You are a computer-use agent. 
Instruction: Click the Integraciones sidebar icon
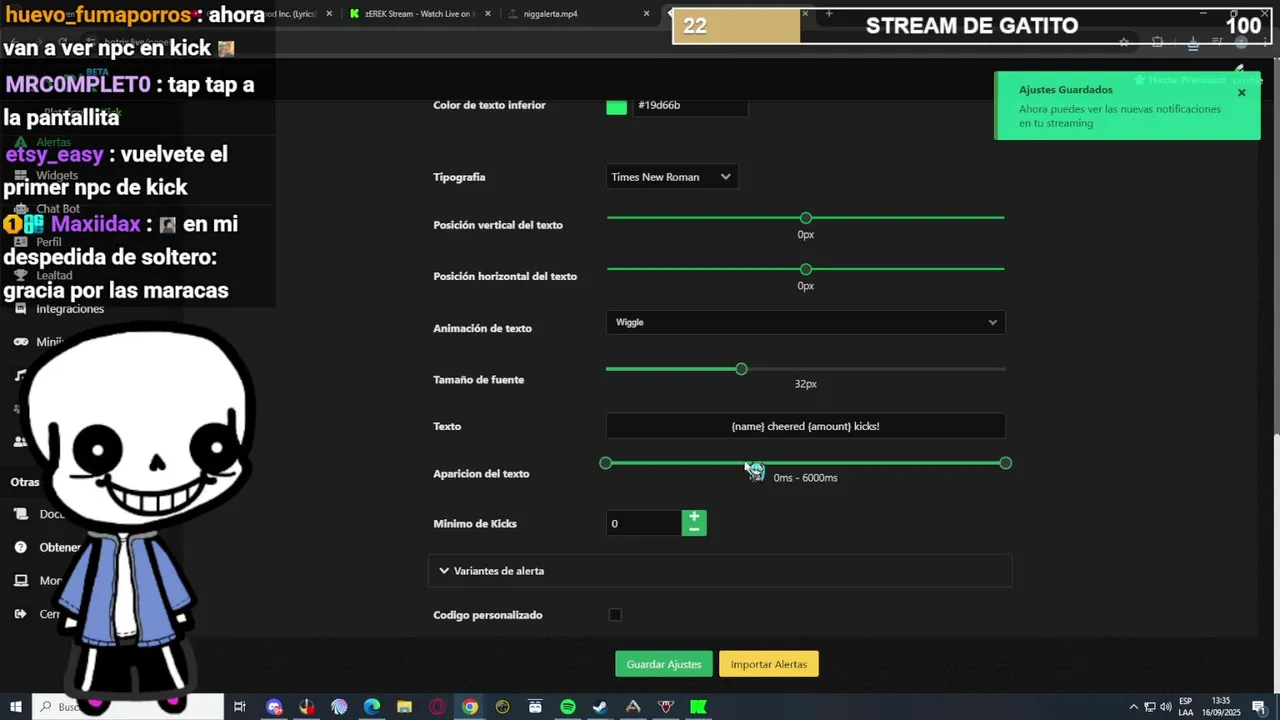(20, 309)
